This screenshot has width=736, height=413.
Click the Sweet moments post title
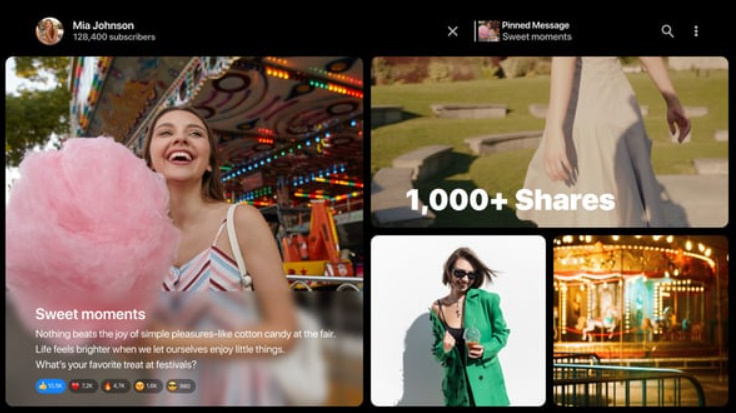click(90, 314)
